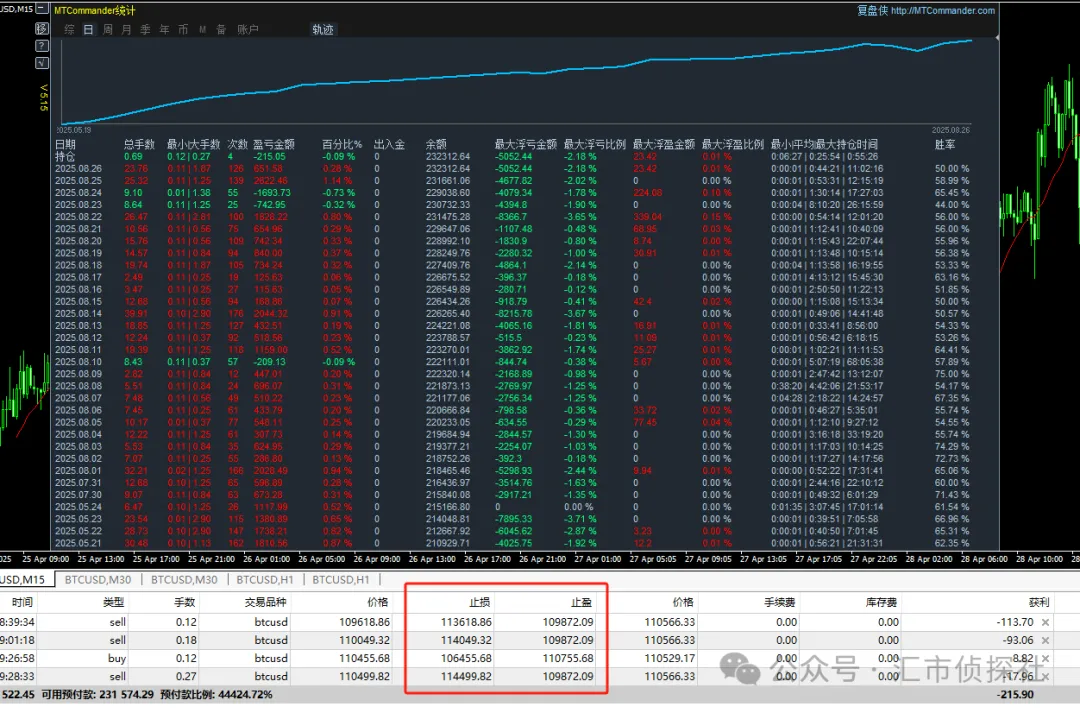This screenshot has height=713, width=1080.
Task: Switch to the 周 weekly statistics tab
Action: 108,30
